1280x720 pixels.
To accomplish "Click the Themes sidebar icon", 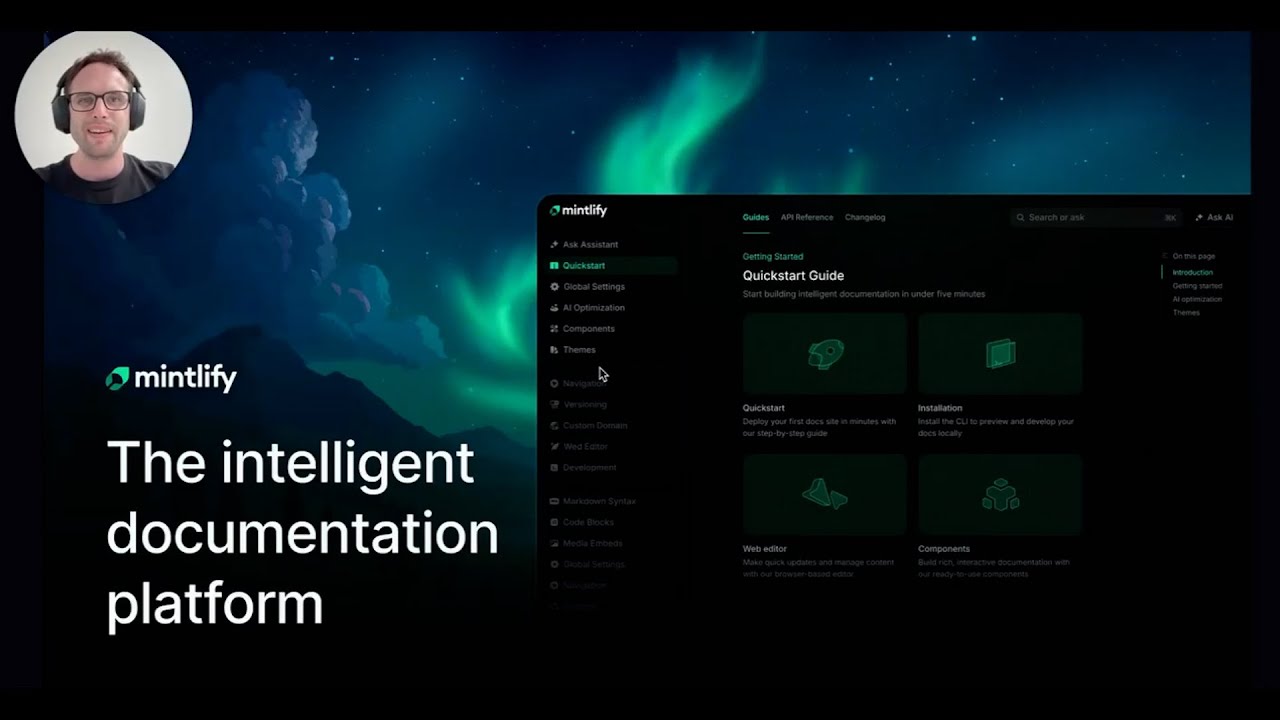I will (x=554, y=350).
